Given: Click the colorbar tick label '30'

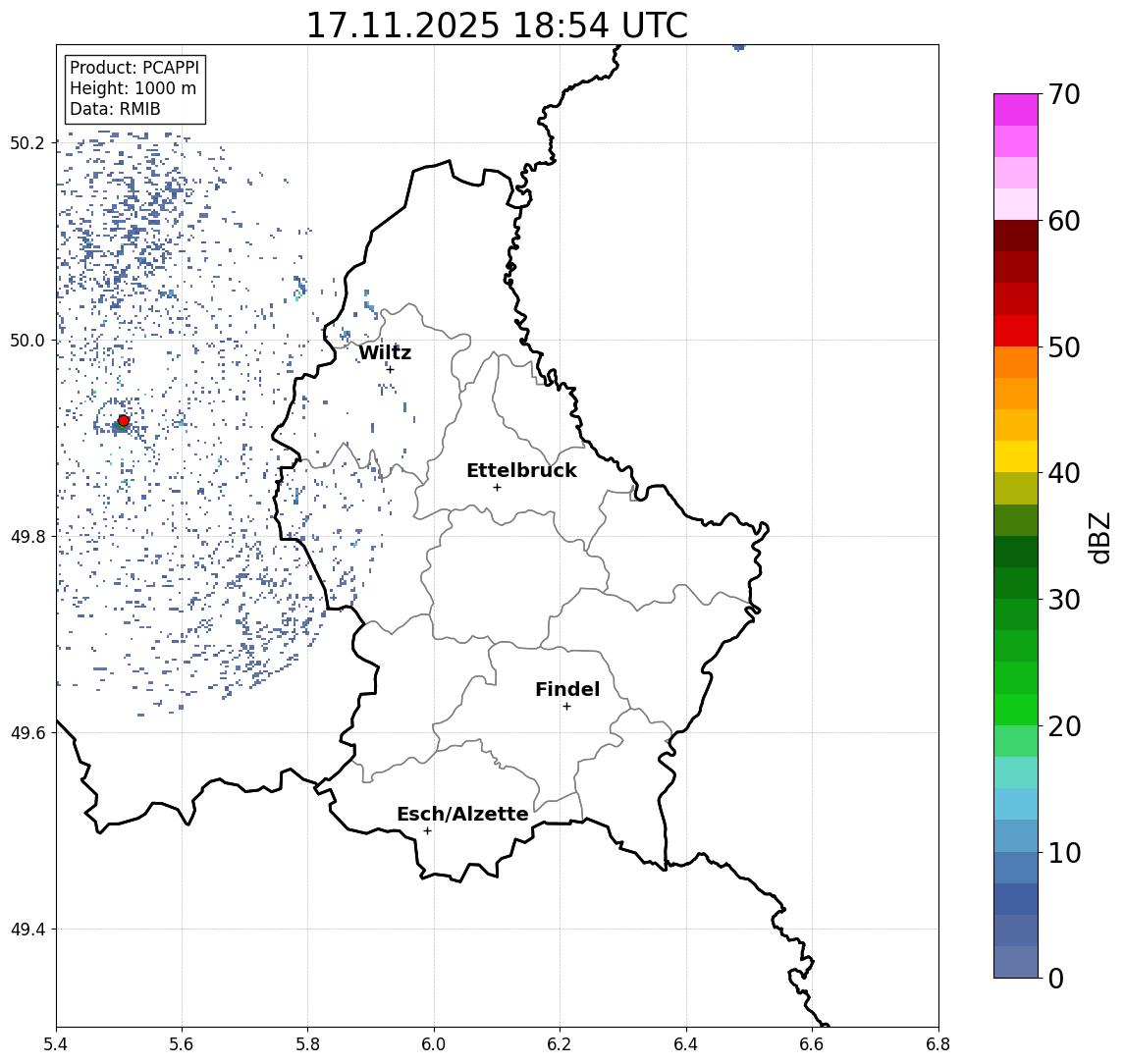Looking at the screenshot, I should pyautogui.click(x=1064, y=600).
